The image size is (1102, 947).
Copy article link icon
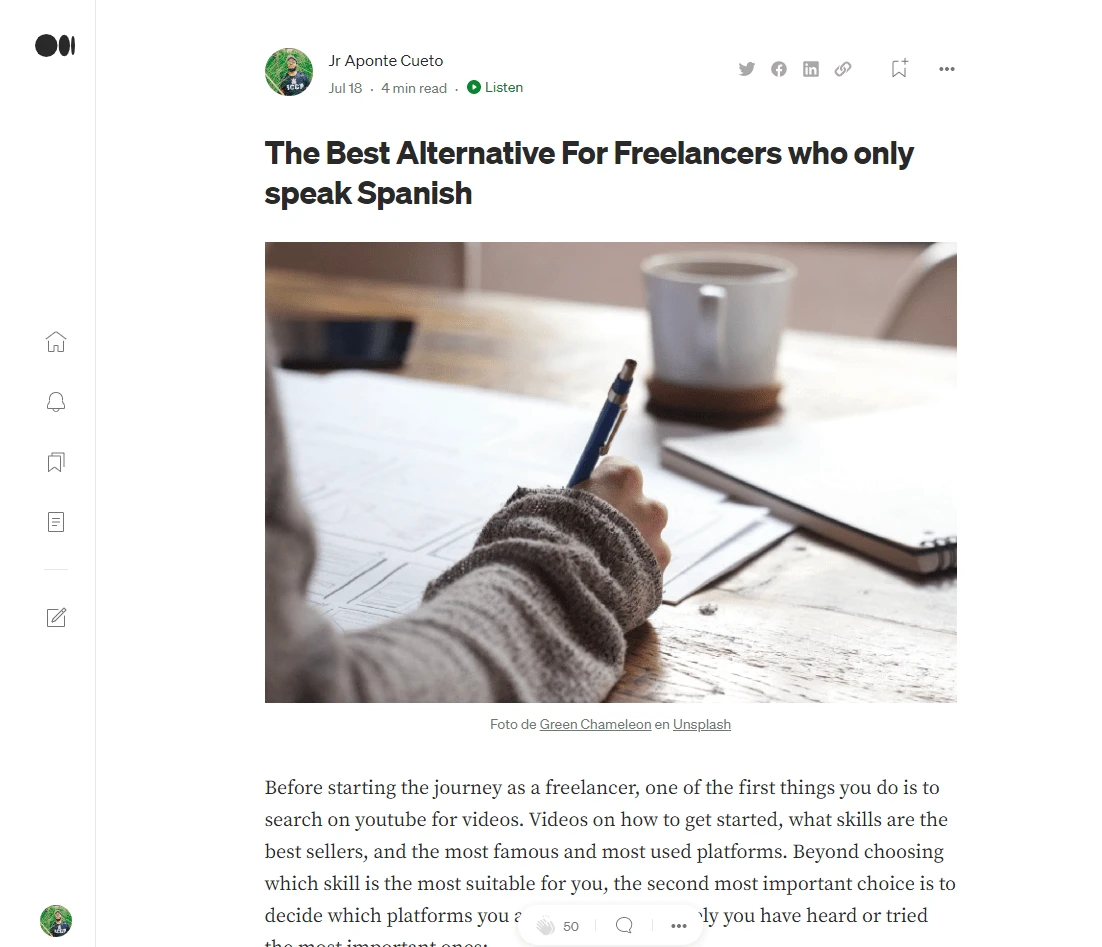pyautogui.click(x=843, y=69)
